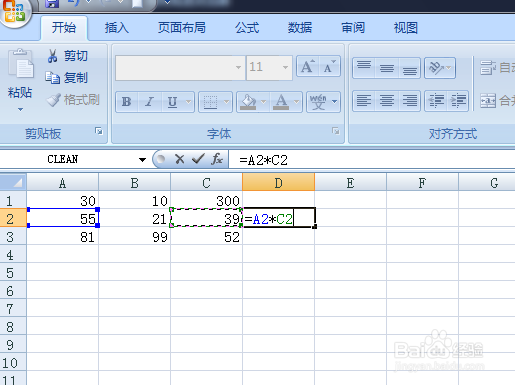Image resolution: width=515 pixels, height=385 pixels.
Task: Select column E header
Action: (350, 183)
